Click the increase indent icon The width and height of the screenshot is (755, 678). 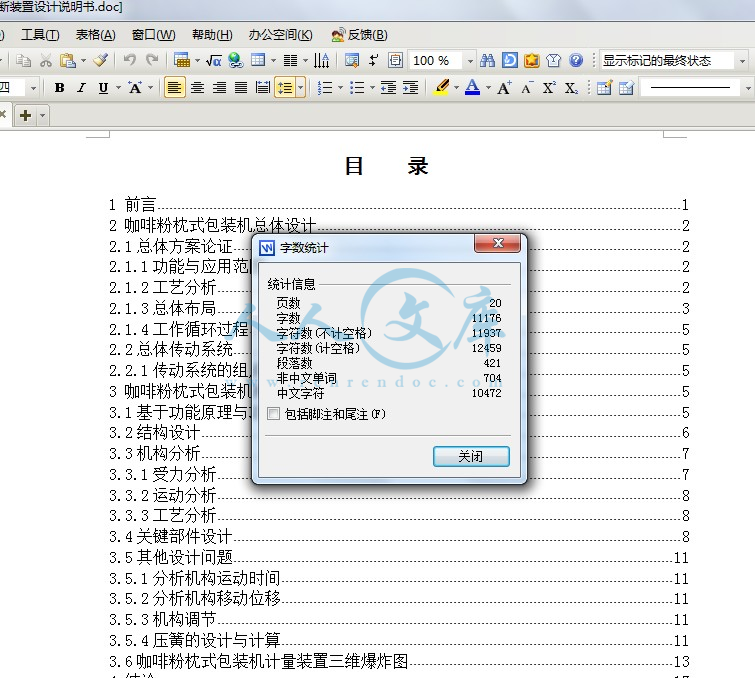(x=410, y=88)
